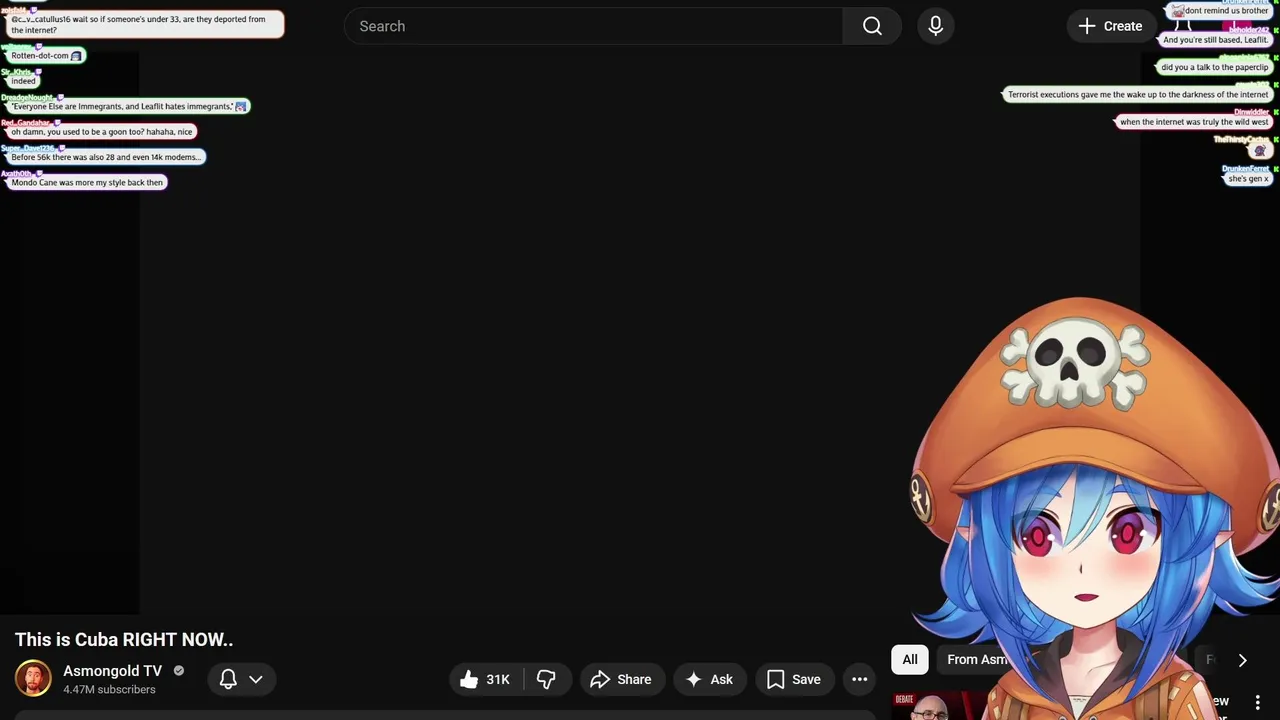Click chat message 'did you a talk to the paperclip'
1280x720 pixels.
(1215, 68)
